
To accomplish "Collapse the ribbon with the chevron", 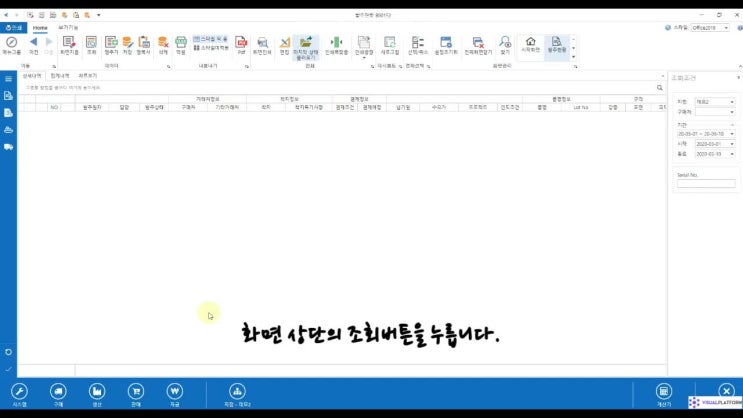I will pyautogui.click(x=740, y=66).
